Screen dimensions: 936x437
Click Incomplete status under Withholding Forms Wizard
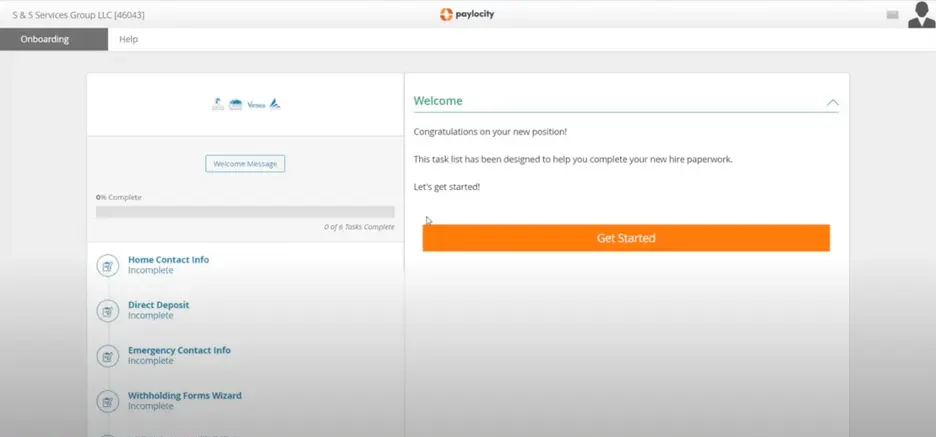tap(150, 407)
